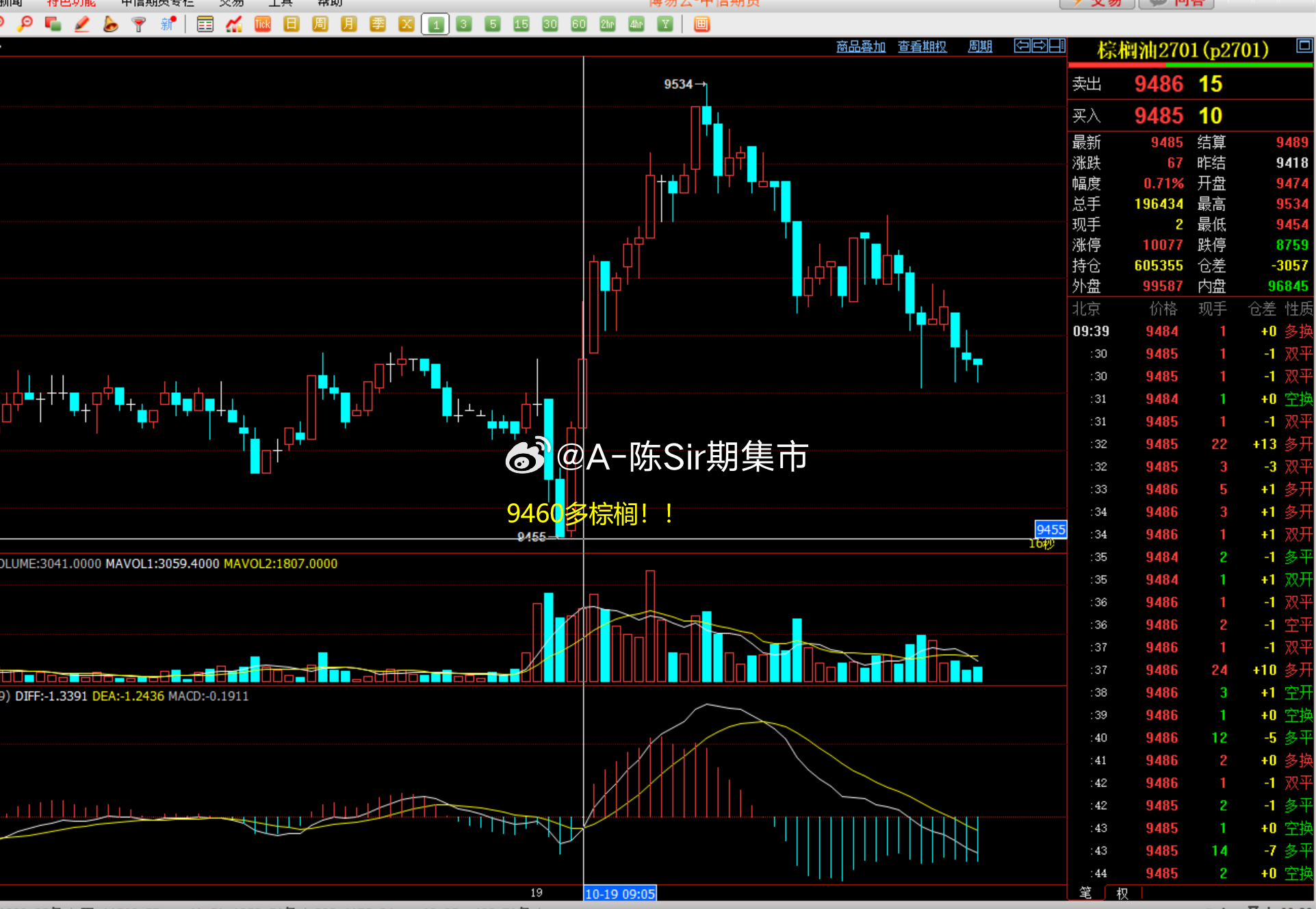Toggle the 5-minute period button
Image resolution: width=1316 pixels, height=909 pixels.
pyautogui.click(x=493, y=25)
